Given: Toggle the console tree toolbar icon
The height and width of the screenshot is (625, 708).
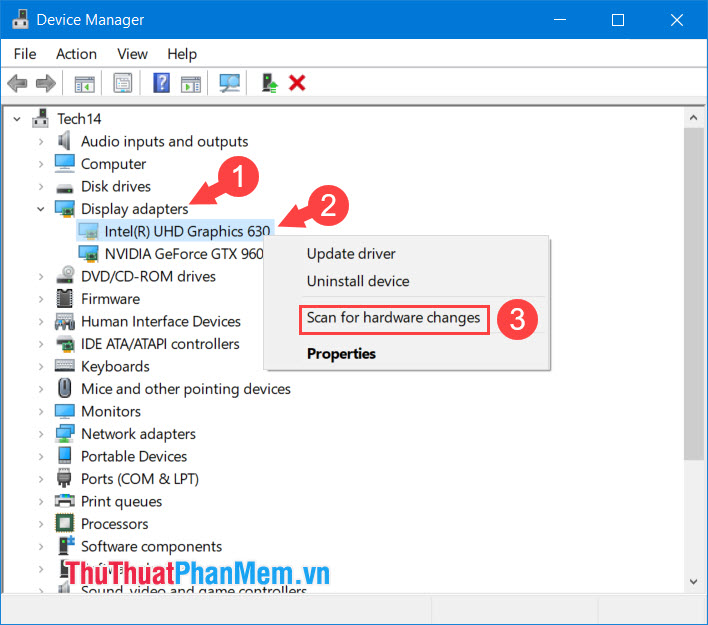Looking at the screenshot, I should [84, 84].
